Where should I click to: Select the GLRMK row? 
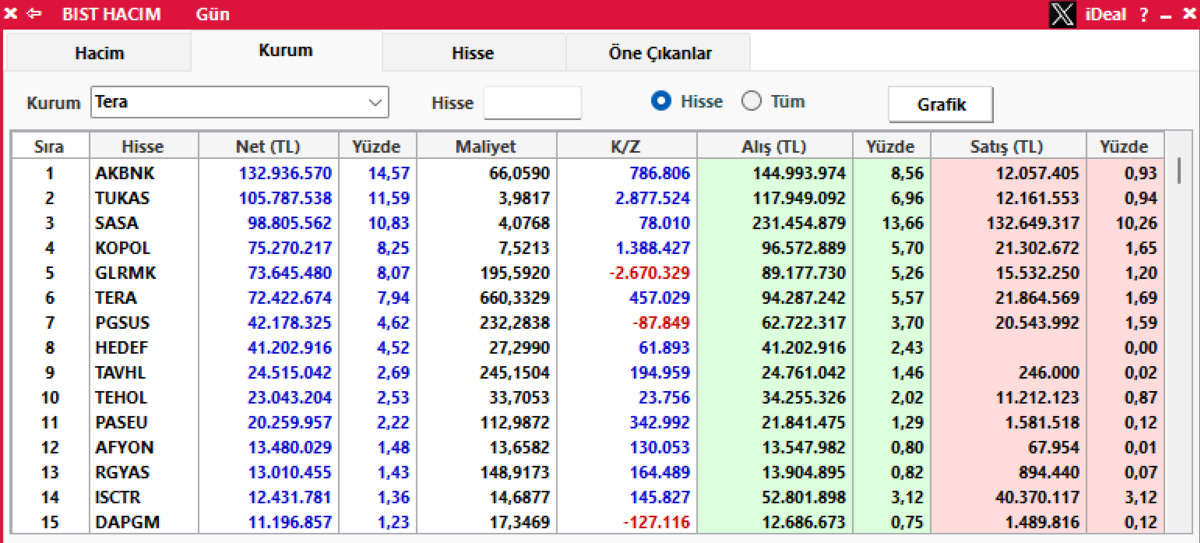[x=588, y=273]
